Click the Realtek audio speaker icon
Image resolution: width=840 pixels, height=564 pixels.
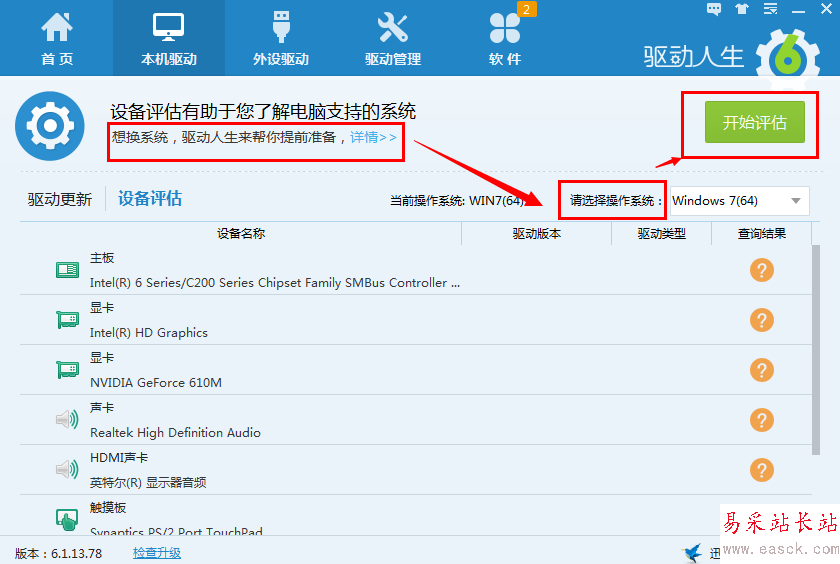68,419
